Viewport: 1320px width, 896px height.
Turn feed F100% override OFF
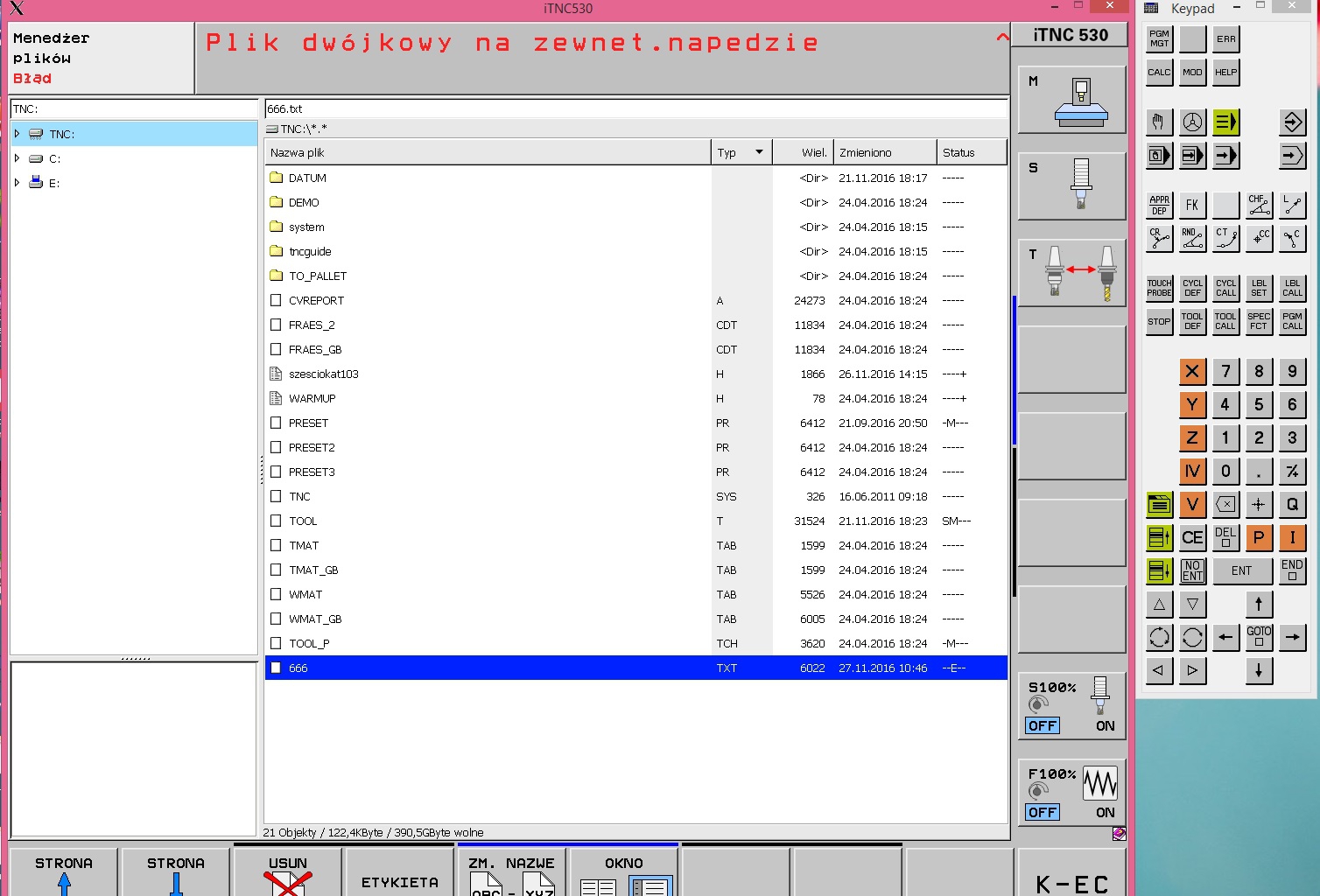coord(1042,812)
